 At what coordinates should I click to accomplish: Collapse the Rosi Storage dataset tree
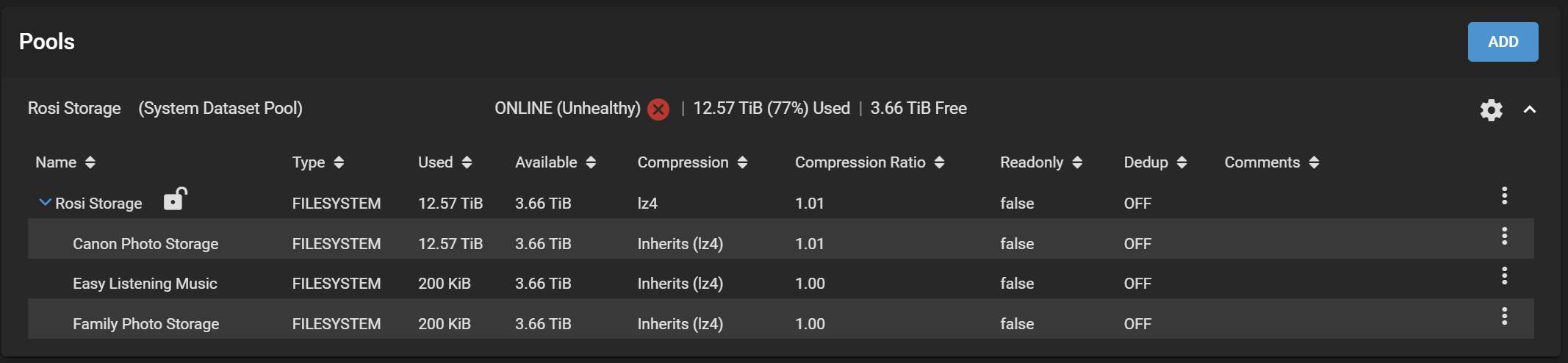click(x=45, y=202)
